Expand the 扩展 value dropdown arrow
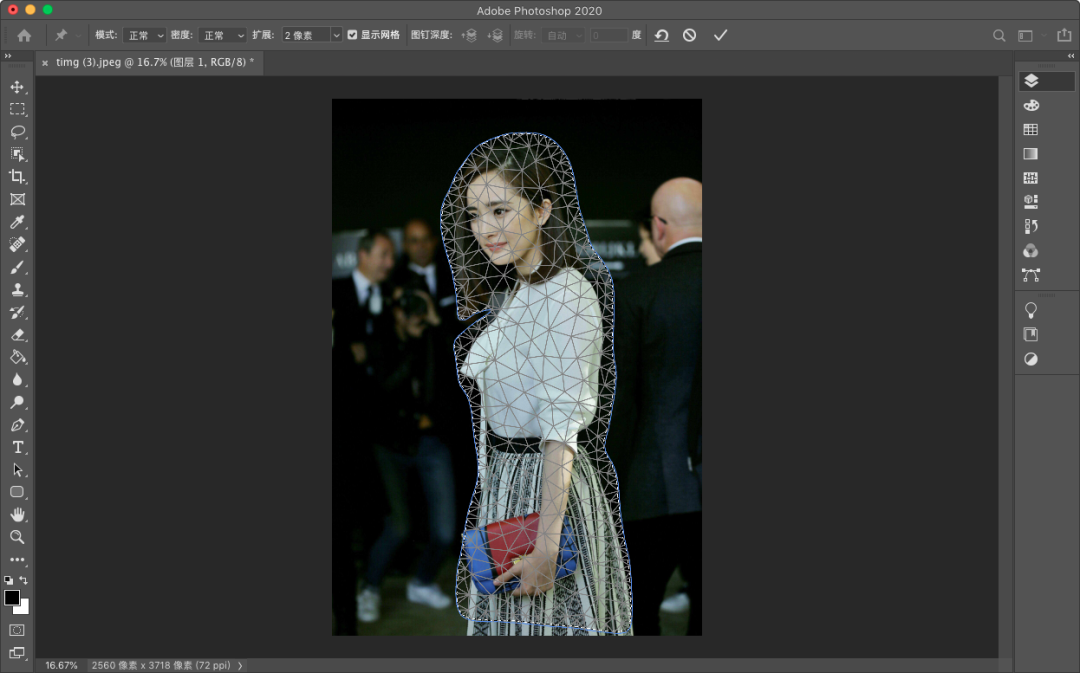The image size is (1080, 673). coord(336,35)
